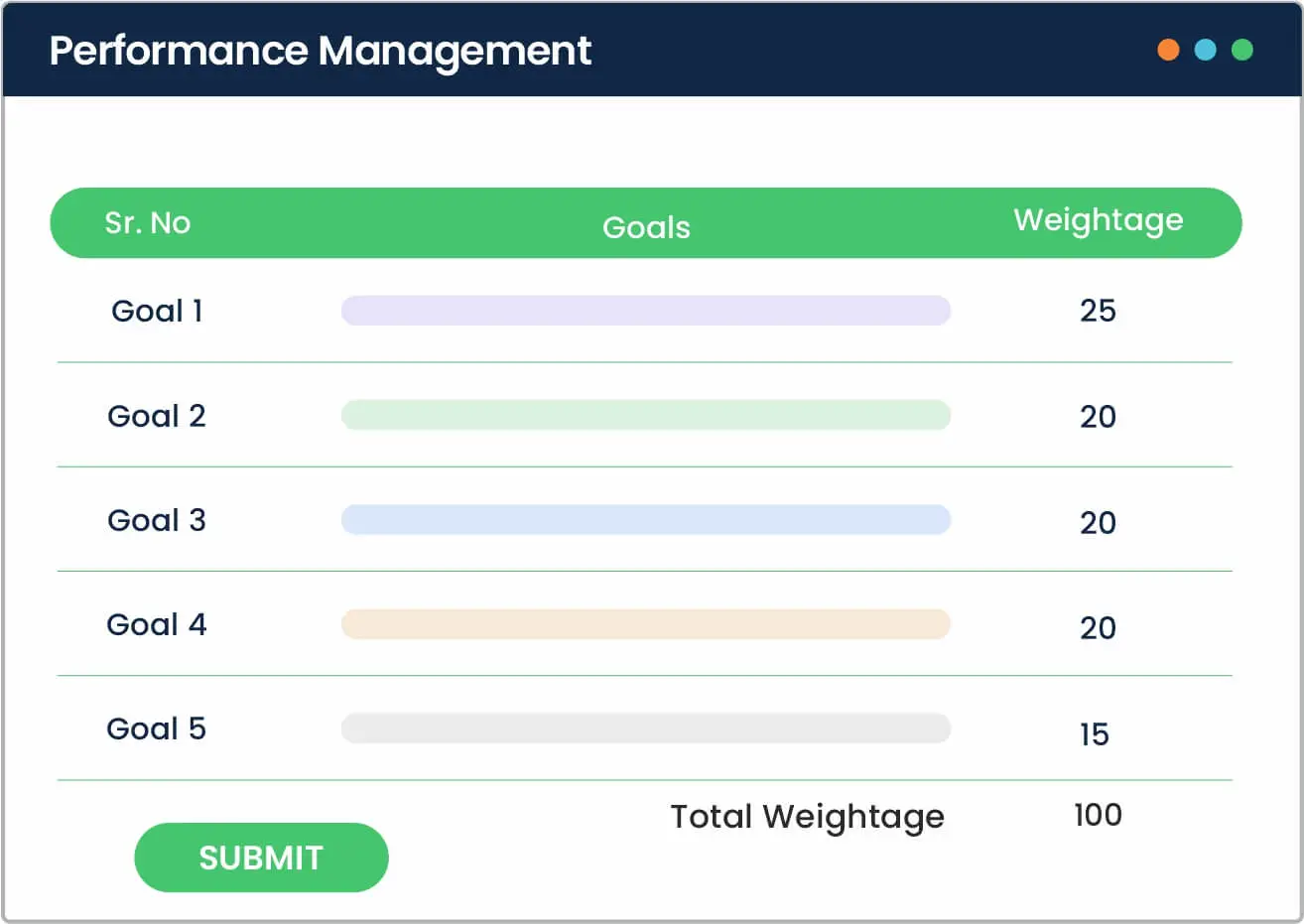This screenshot has height=924, width=1304.
Task: Click the blue dot in title bar
Action: point(1205,50)
